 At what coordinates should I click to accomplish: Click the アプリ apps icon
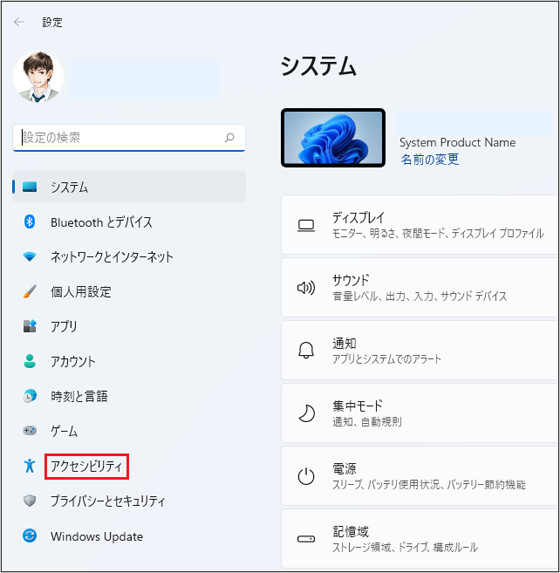(30, 326)
